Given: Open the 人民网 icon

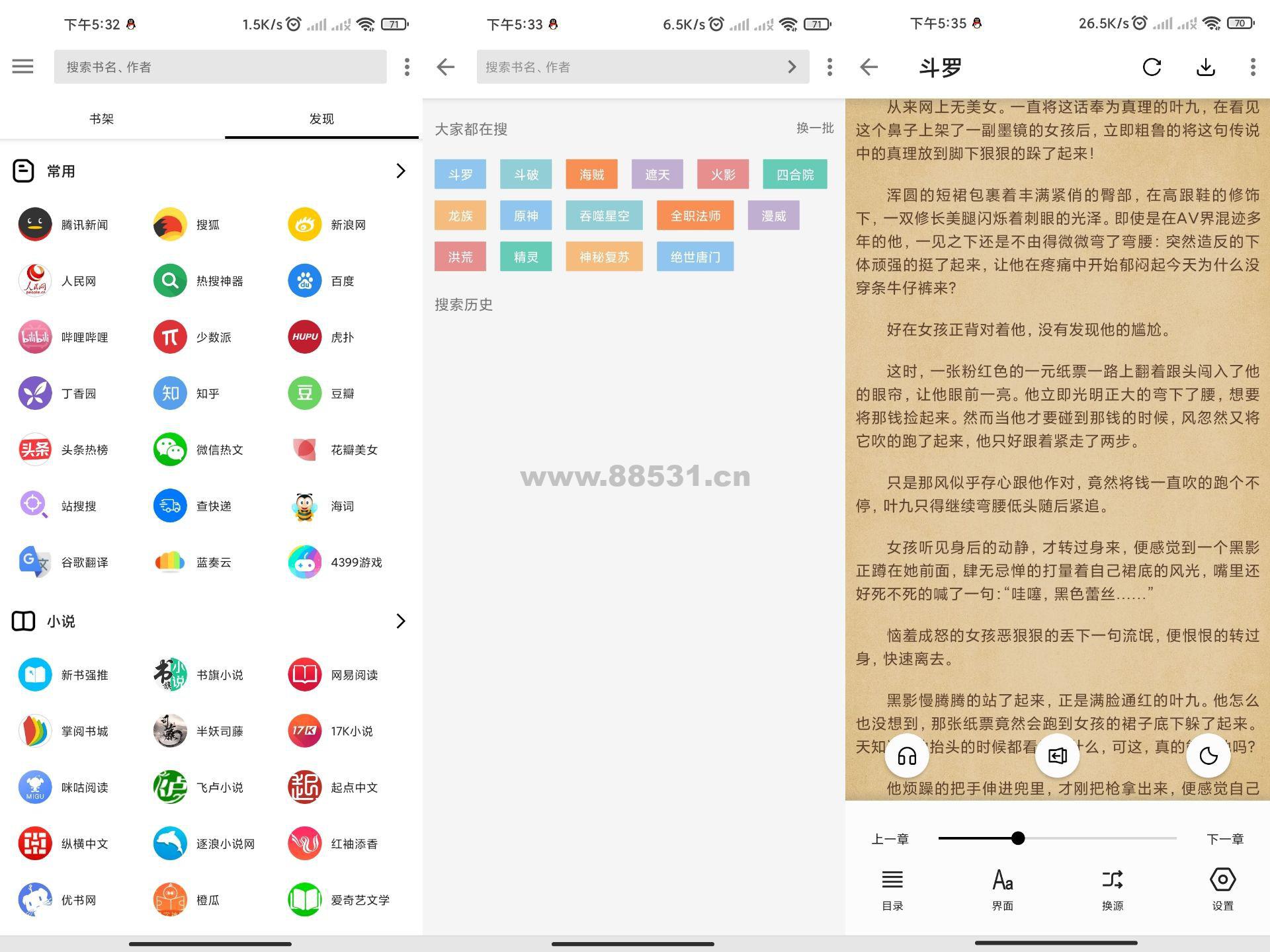Looking at the screenshot, I should (35, 281).
